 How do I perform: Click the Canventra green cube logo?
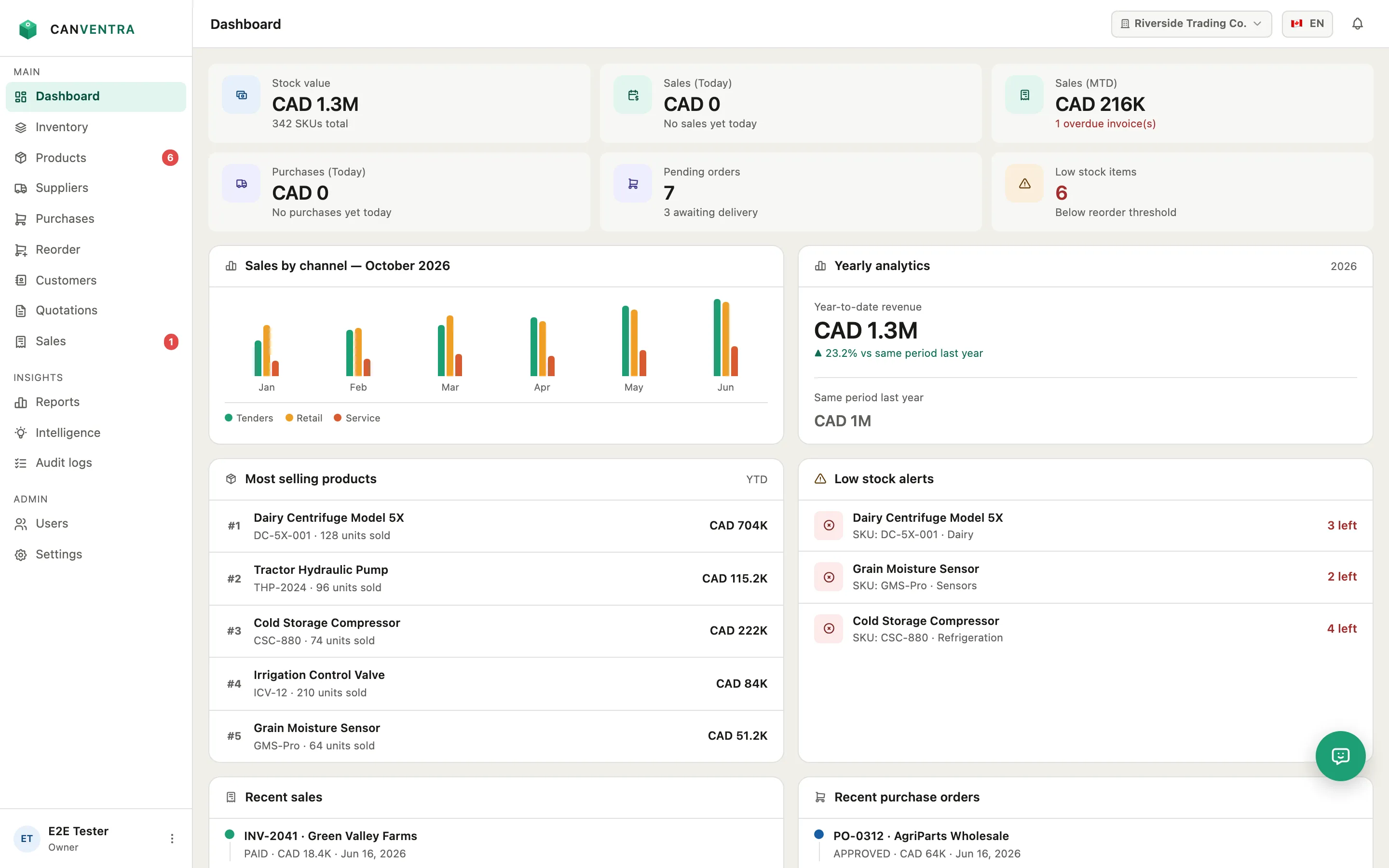[x=27, y=29]
